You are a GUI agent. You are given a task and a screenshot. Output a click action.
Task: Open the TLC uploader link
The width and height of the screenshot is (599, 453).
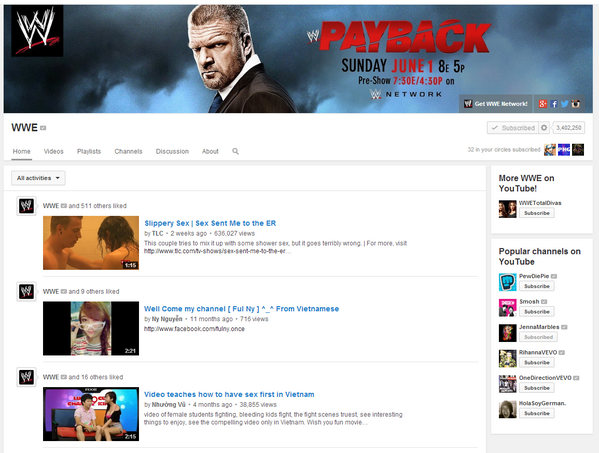[x=158, y=233]
